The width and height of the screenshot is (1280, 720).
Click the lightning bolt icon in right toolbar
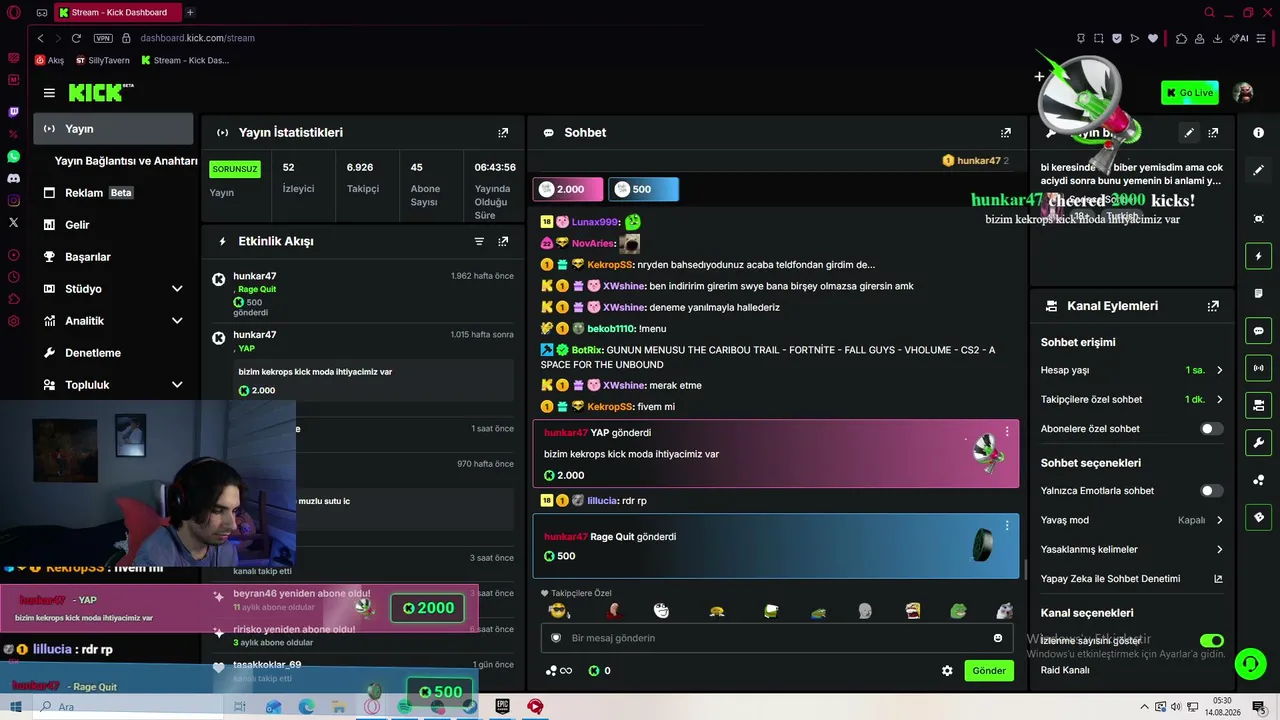[x=1258, y=257]
